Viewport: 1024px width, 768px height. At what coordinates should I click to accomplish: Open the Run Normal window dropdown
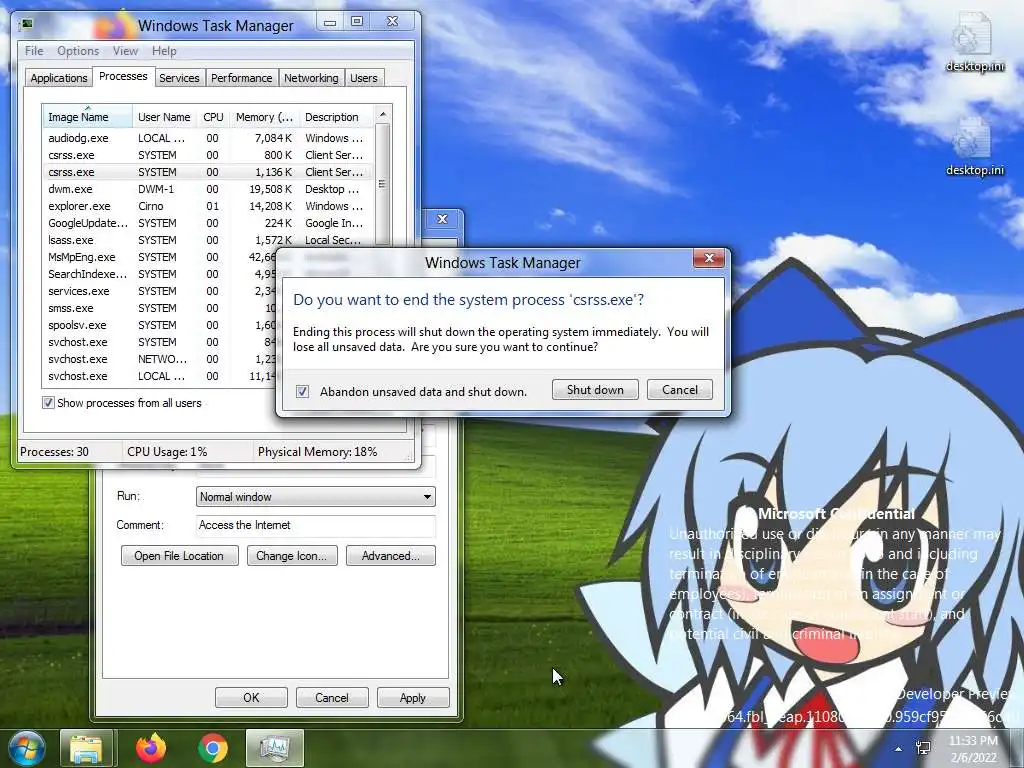(315, 496)
